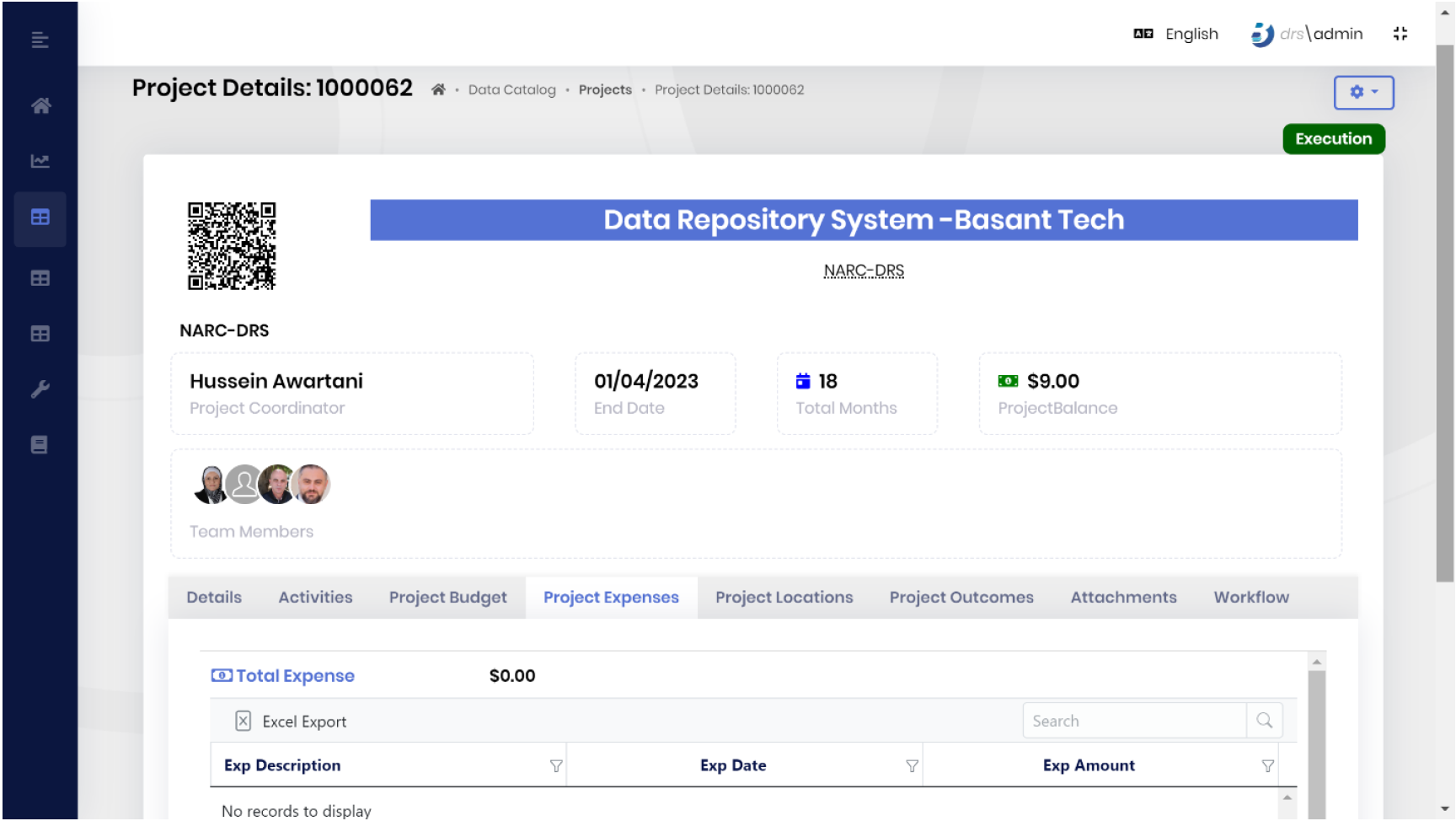
Task: Click the NARC-DRS underlined link
Action: click(x=864, y=271)
